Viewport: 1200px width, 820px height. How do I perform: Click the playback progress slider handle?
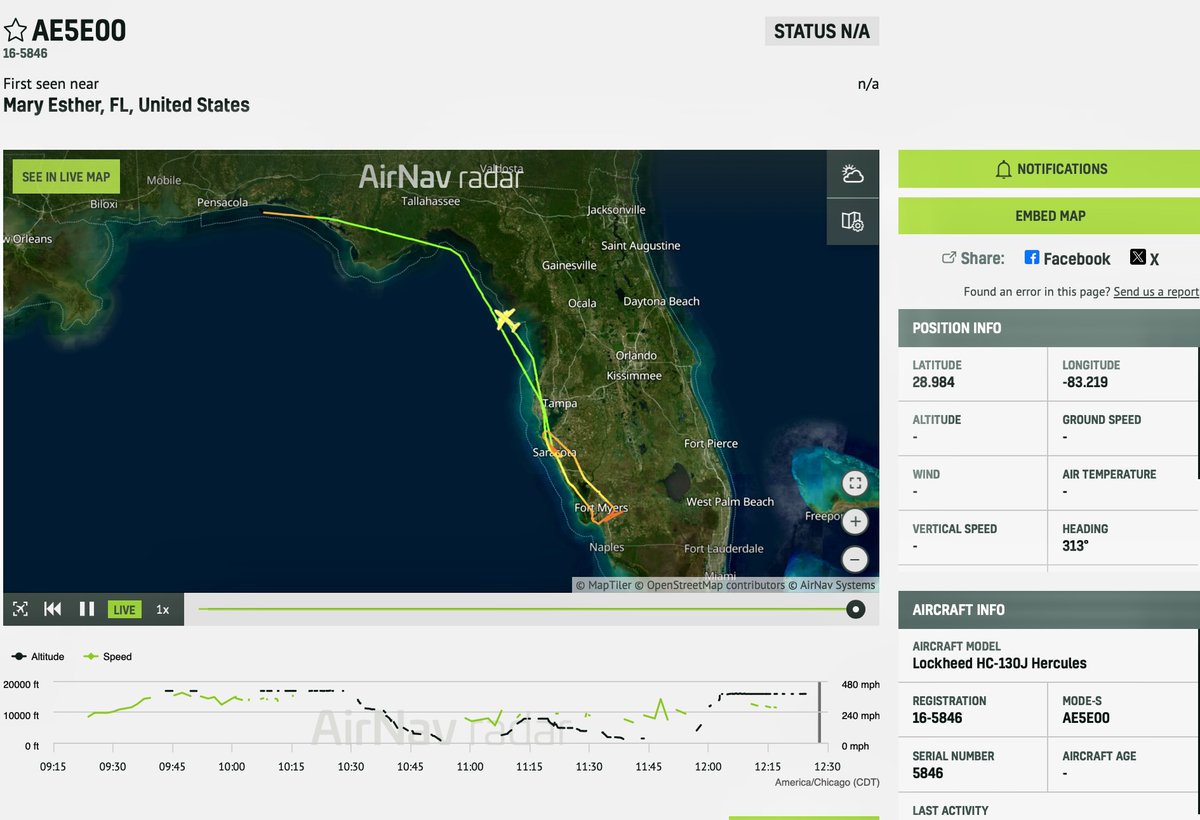(x=855, y=609)
